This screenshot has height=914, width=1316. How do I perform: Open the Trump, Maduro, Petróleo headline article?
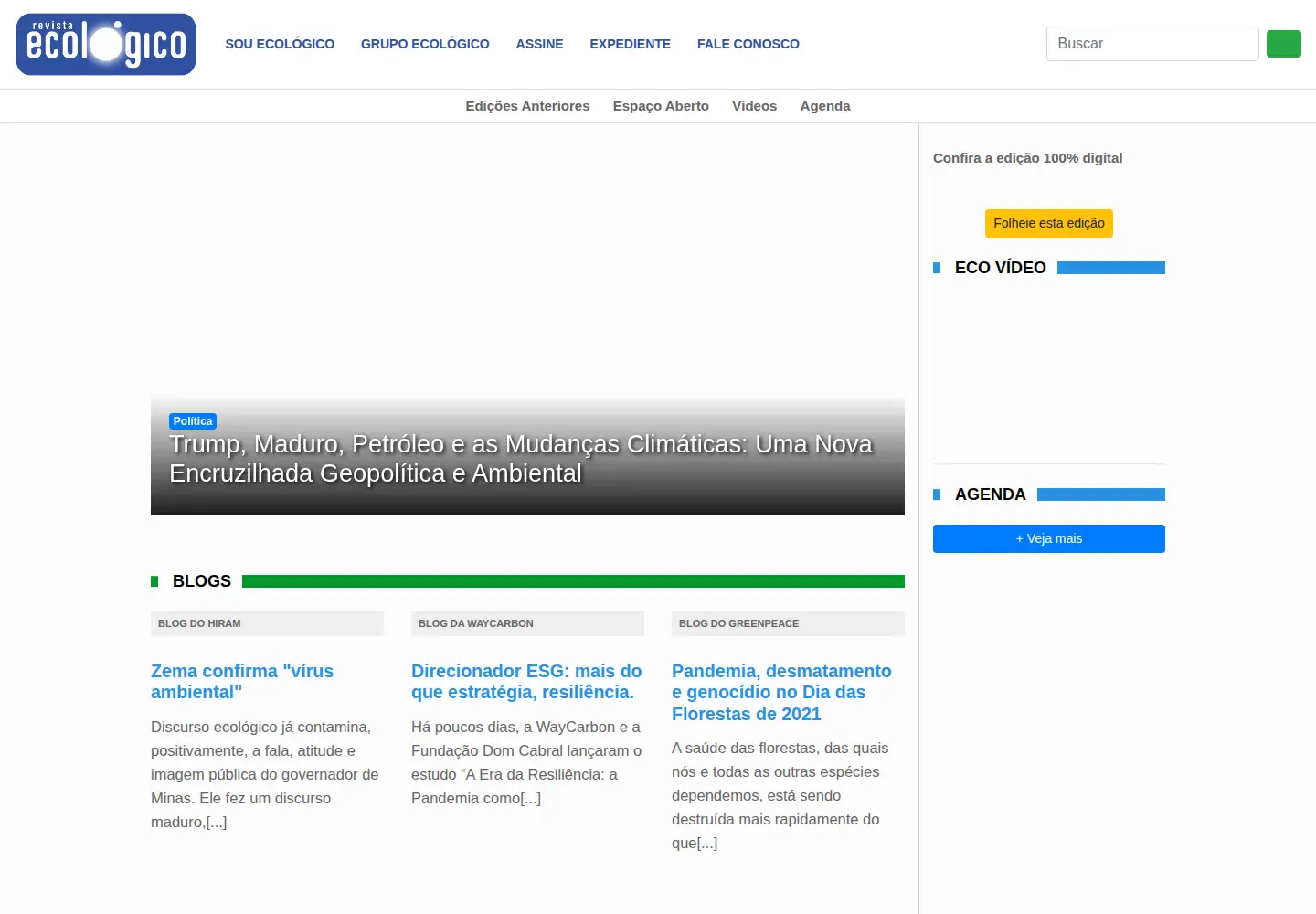pyautogui.click(x=521, y=459)
